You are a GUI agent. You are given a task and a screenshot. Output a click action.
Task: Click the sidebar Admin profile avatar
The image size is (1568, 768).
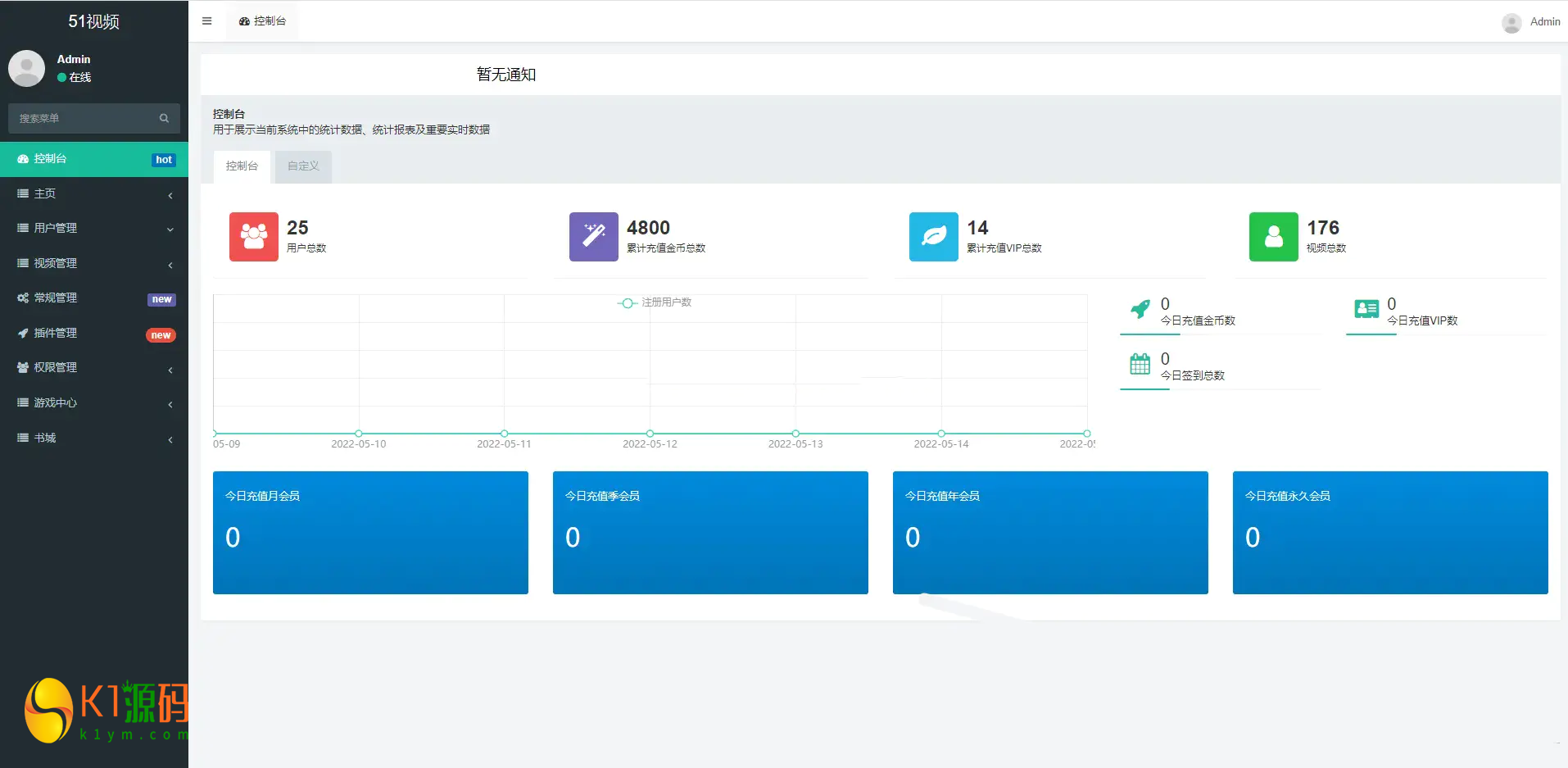[26, 68]
